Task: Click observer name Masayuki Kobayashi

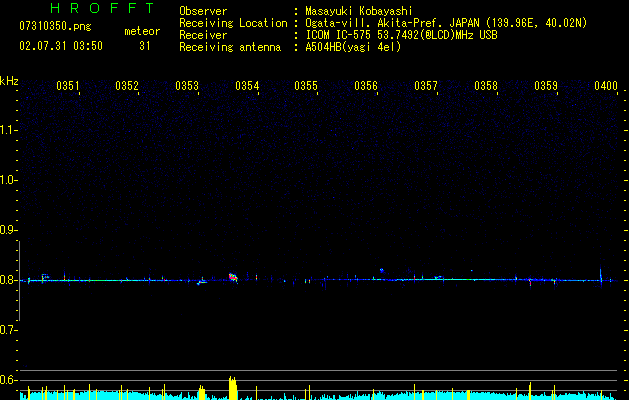Action: [359, 11]
